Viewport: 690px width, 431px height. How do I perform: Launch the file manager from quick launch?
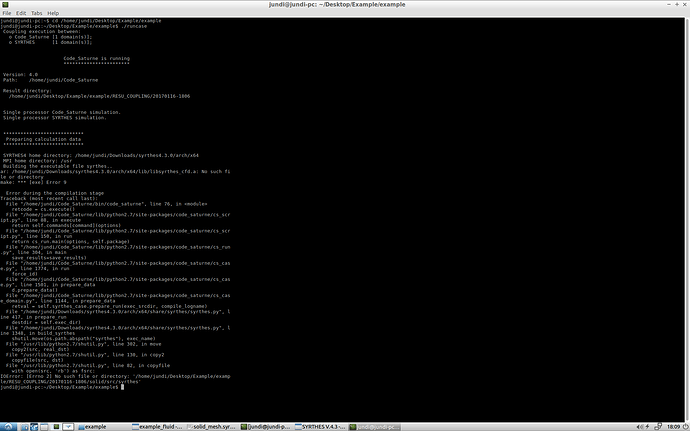25,427
